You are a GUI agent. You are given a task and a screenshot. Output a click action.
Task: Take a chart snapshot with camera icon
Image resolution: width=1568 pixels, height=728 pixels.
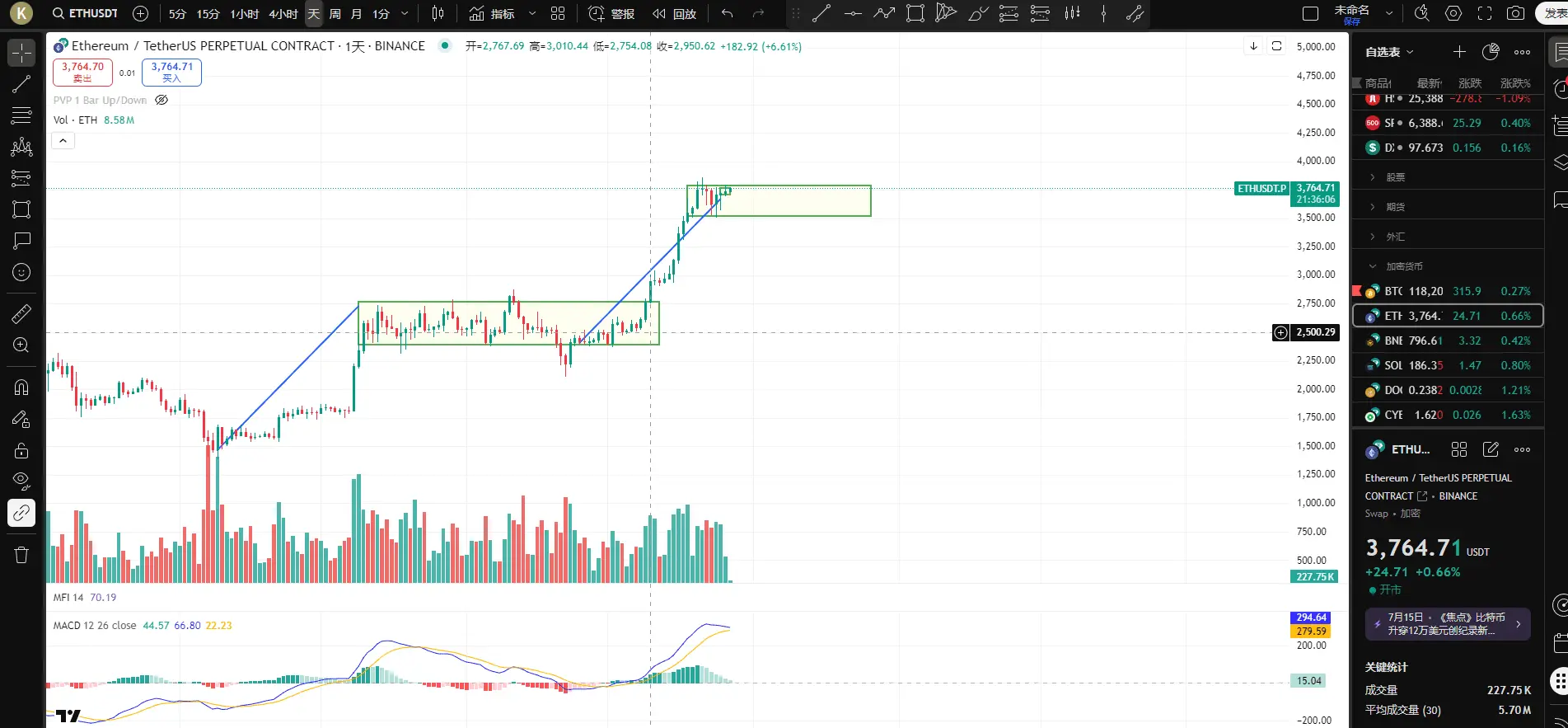[1515, 14]
